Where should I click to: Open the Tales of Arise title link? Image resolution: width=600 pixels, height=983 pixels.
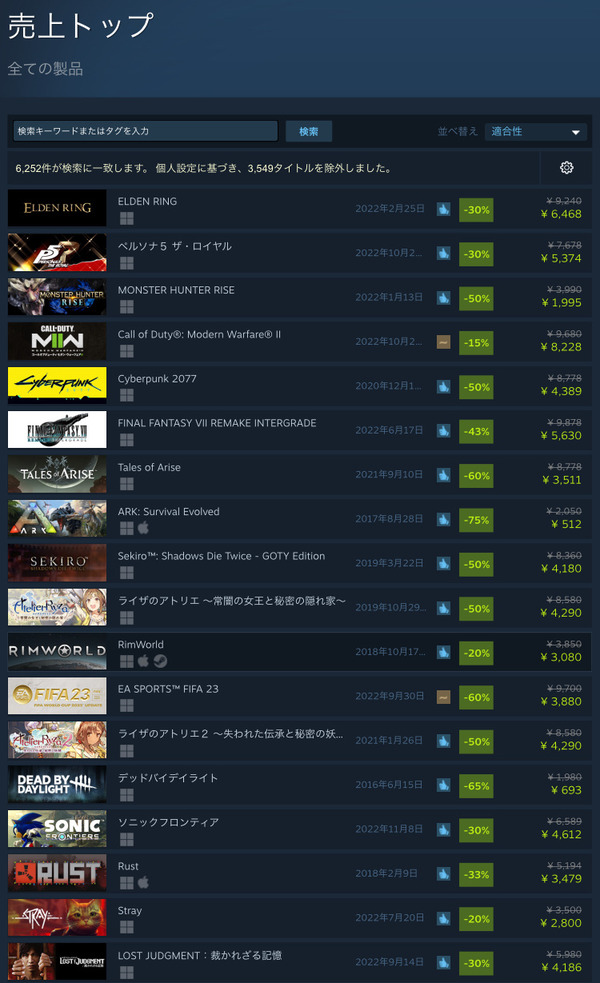click(x=149, y=468)
